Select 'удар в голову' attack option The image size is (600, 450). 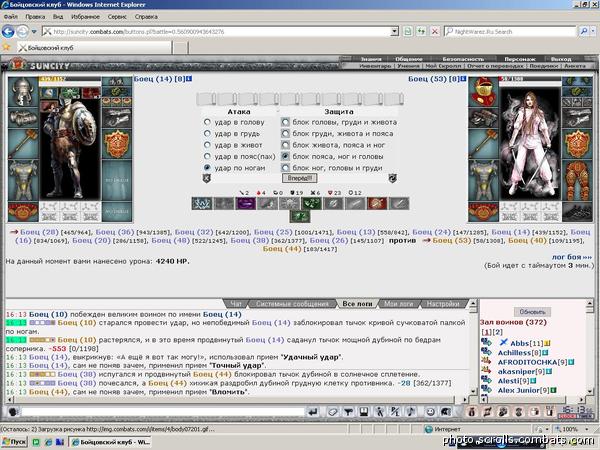(x=207, y=122)
